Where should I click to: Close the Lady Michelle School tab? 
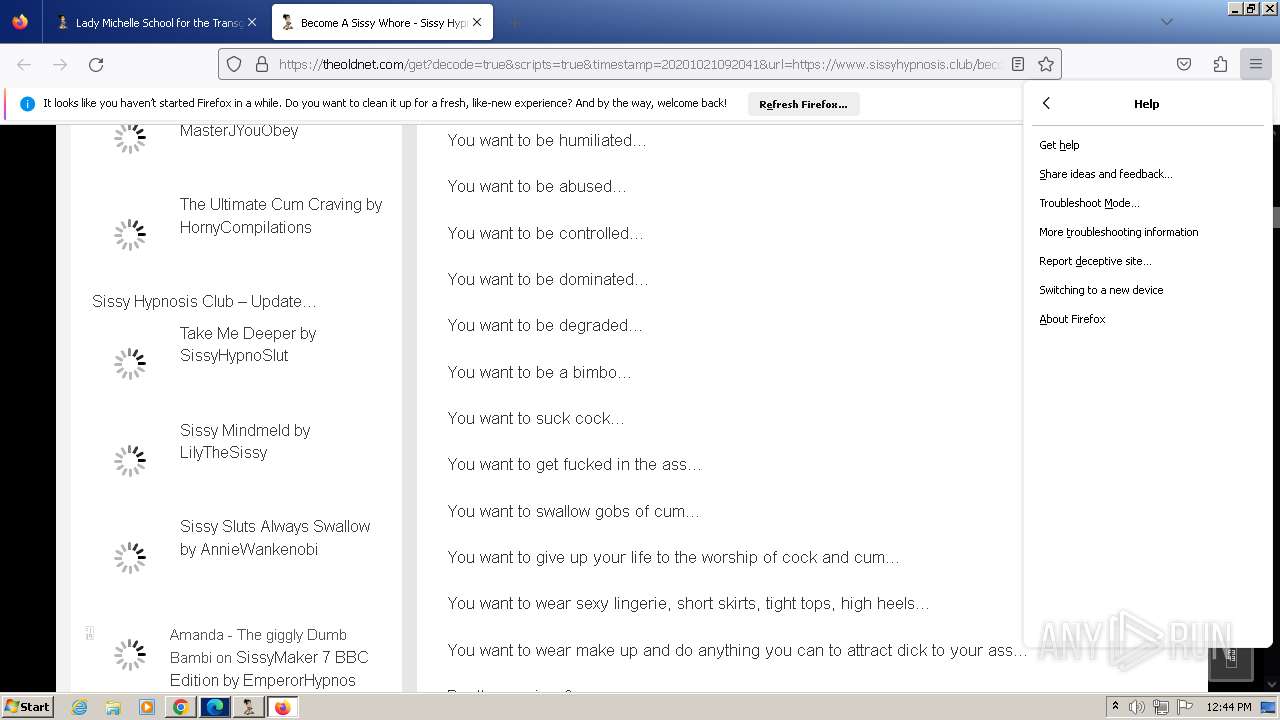pyautogui.click(x=252, y=22)
